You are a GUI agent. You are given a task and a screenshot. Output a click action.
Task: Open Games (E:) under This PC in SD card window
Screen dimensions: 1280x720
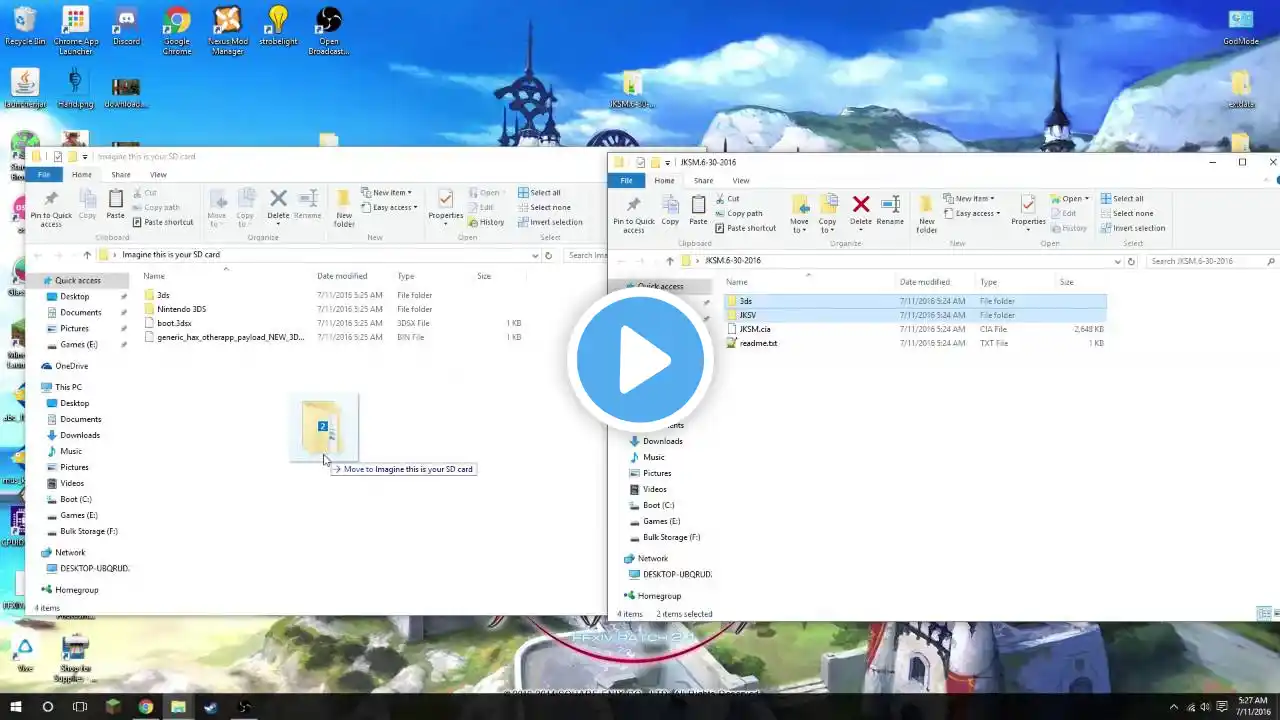(78, 515)
